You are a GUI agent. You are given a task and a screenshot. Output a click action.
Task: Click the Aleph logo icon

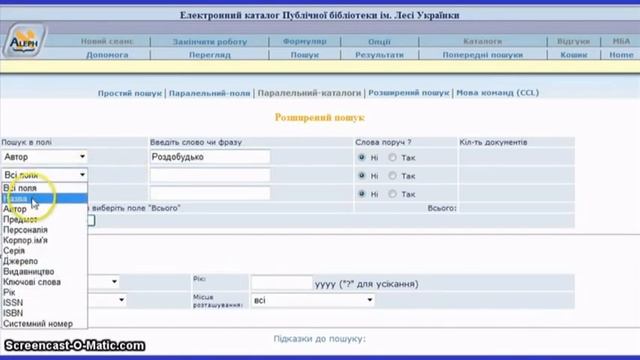24,41
